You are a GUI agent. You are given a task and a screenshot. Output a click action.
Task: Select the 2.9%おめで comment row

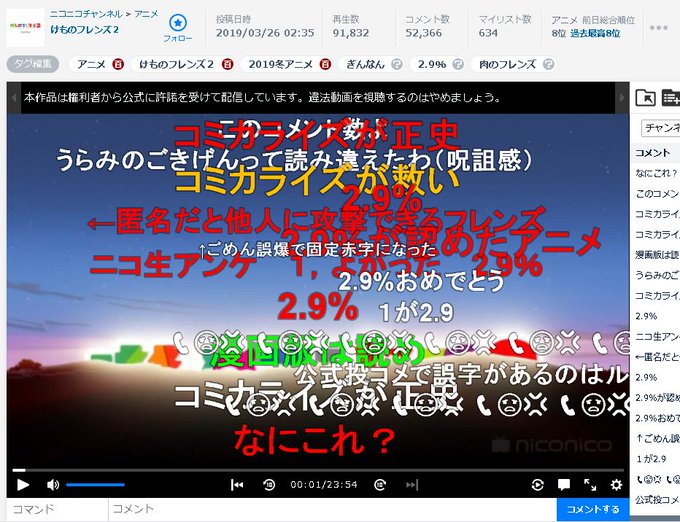656,418
